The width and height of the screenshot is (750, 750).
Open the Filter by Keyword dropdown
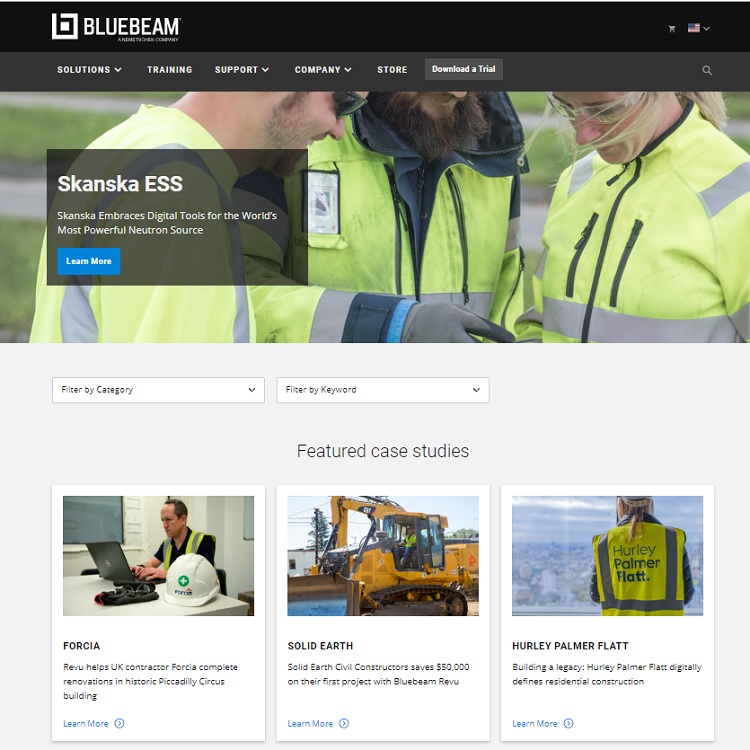382,390
